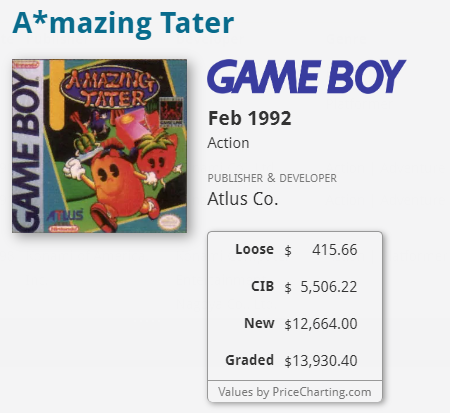
Task: Select the Feb 1992 release date
Action: click(x=249, y=118)
